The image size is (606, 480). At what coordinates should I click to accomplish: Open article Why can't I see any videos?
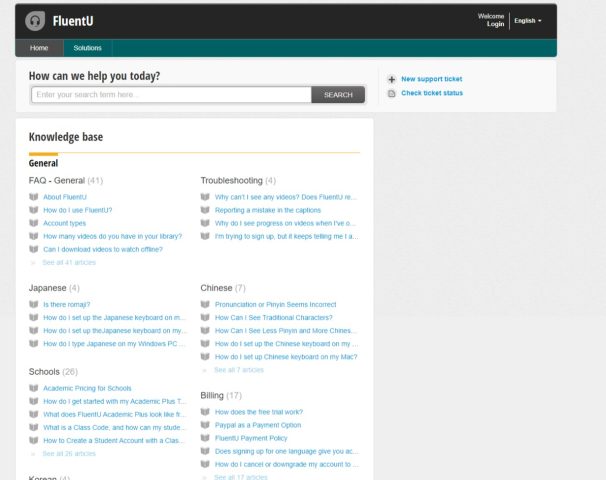point(286,197)
